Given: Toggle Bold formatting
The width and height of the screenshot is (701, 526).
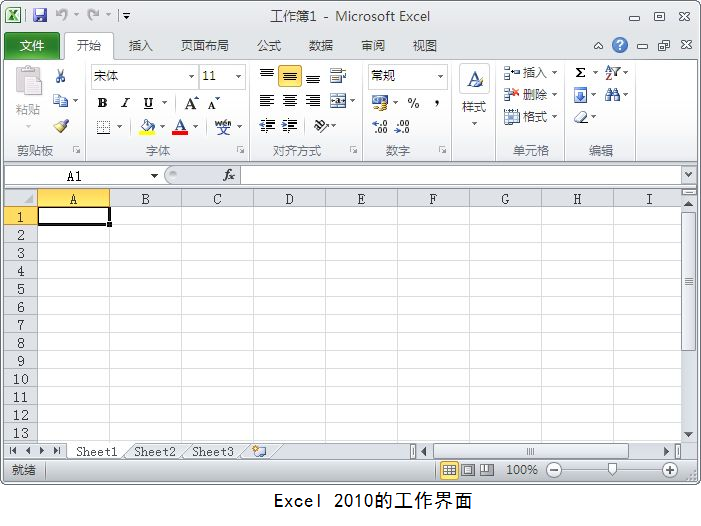Looking at the screenshot, I should coord(102,103).
